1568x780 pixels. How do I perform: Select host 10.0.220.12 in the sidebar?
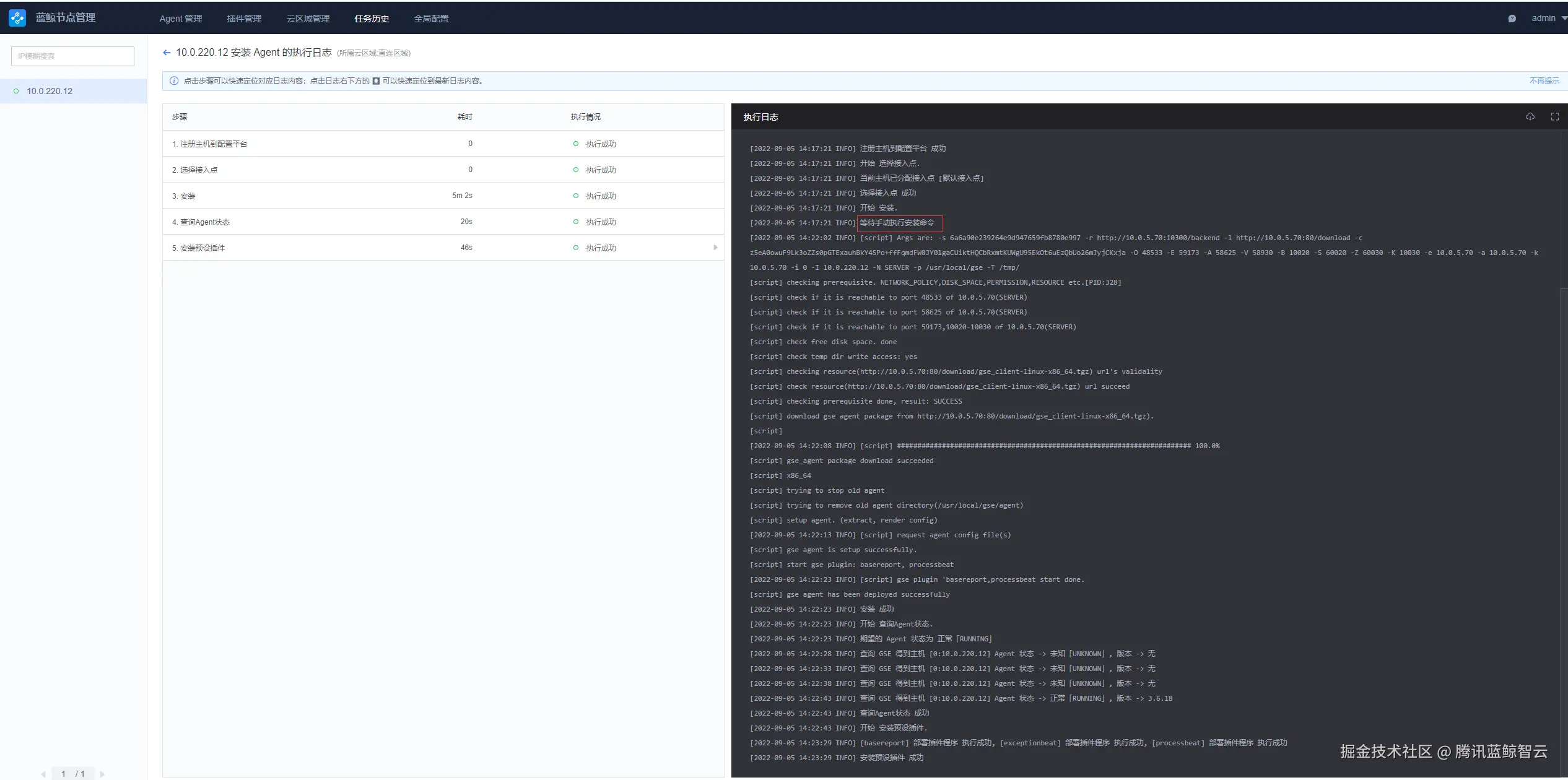pos(50,91)
